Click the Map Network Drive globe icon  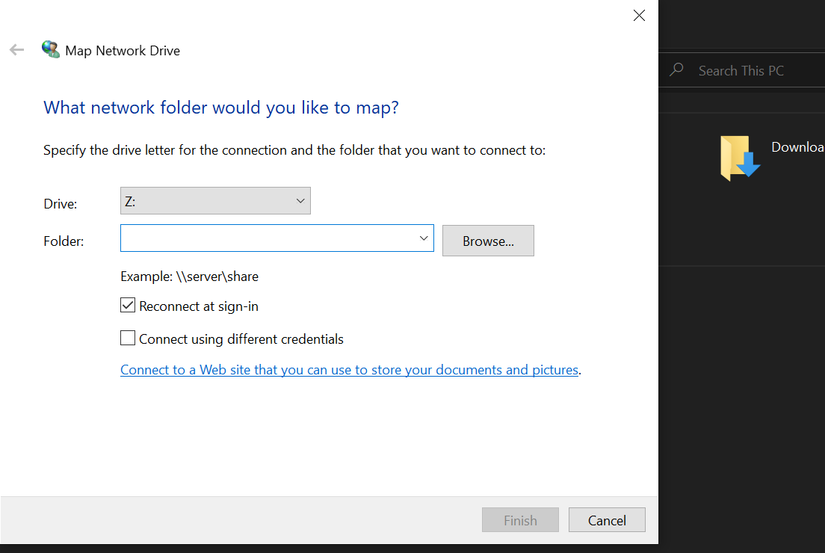51,49
